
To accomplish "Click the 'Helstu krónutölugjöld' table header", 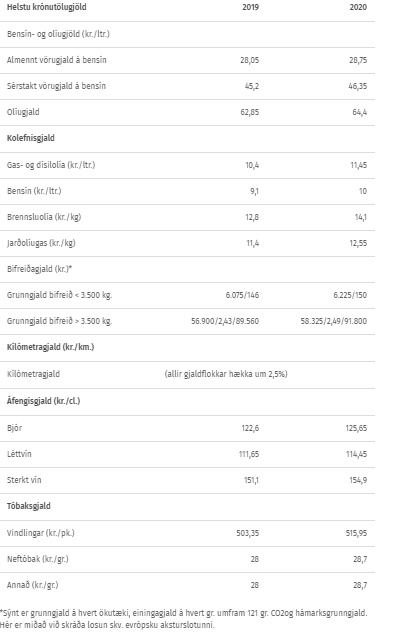I will 47,7.
